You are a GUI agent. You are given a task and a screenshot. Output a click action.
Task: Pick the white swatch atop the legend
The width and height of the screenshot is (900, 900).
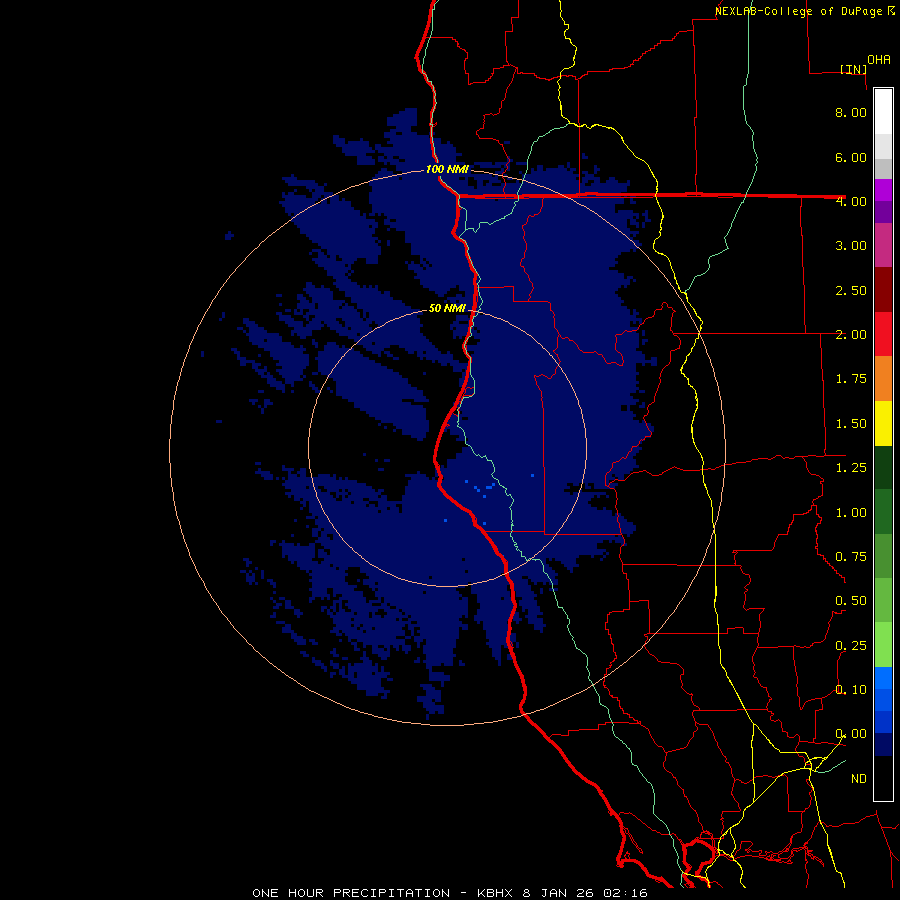click(883, 112)
